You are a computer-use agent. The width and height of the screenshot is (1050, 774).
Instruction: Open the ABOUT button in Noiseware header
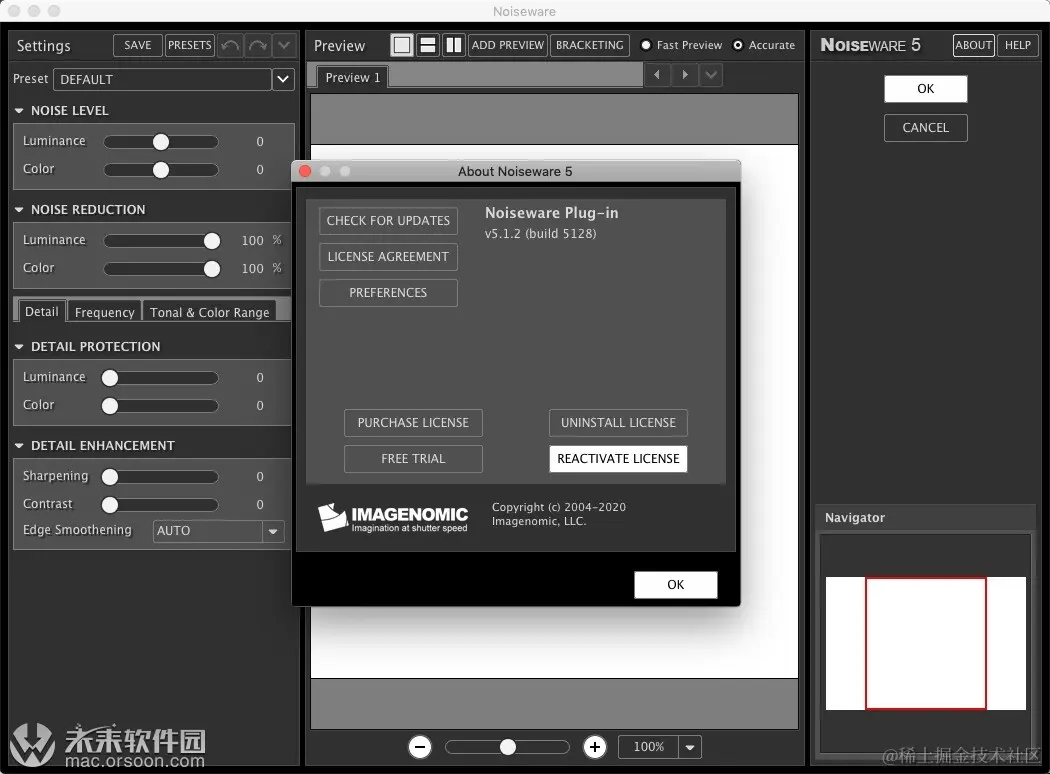974,45
